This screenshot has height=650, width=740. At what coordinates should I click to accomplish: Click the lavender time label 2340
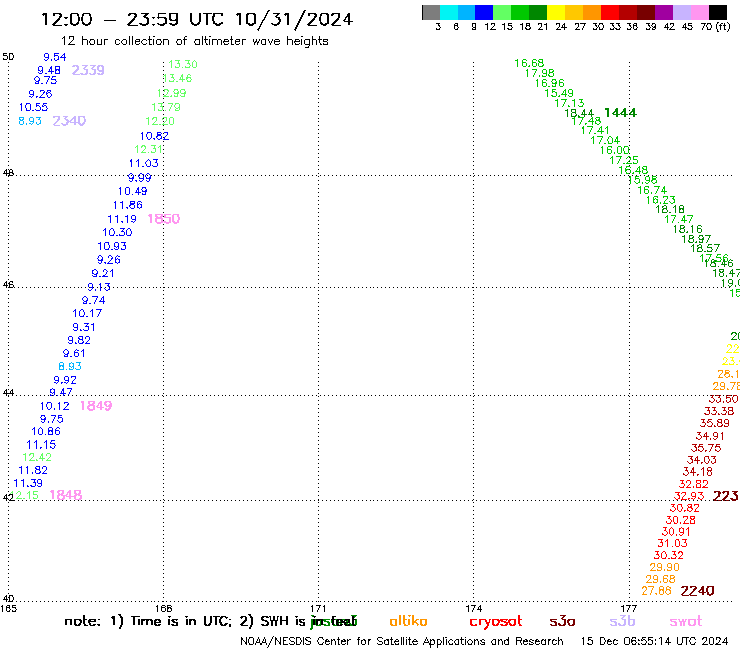[x=69, y=121]
